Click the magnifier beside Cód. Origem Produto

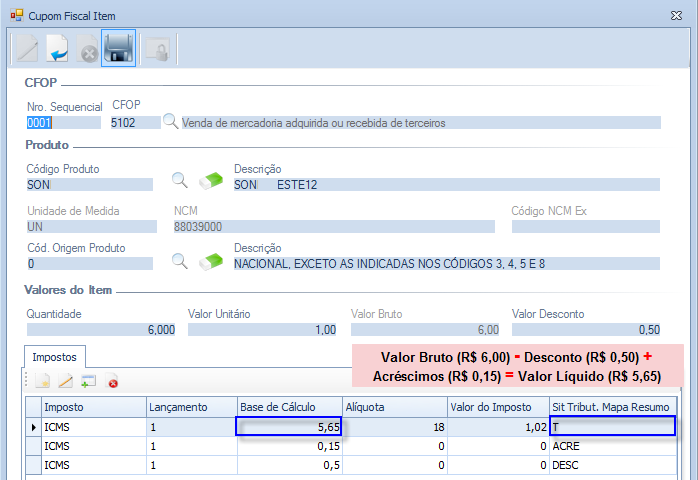tap(179, 261)
